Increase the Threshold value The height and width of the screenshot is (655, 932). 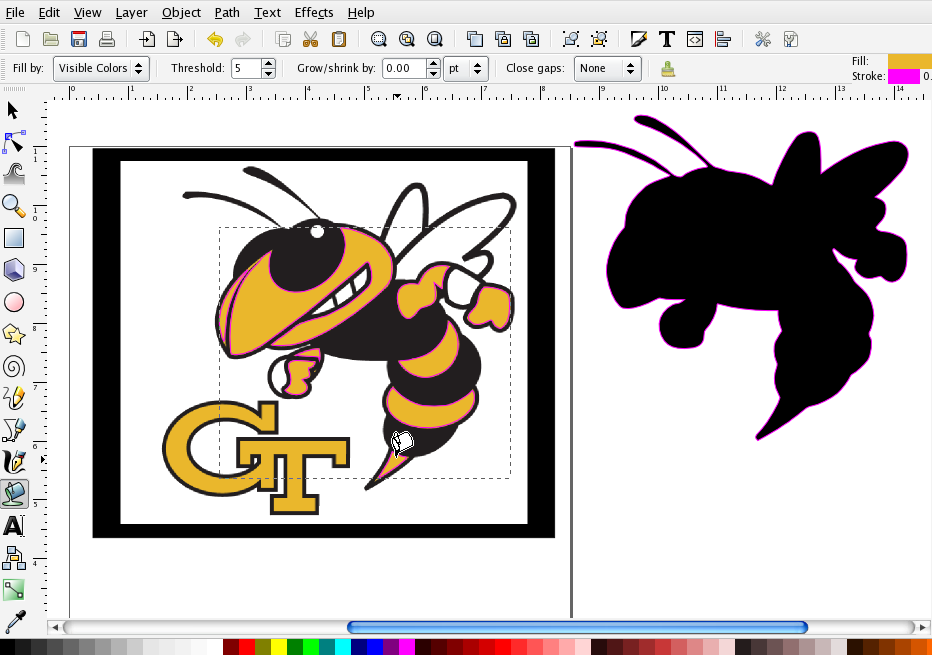pyautogui.click(x=269, y=63)
